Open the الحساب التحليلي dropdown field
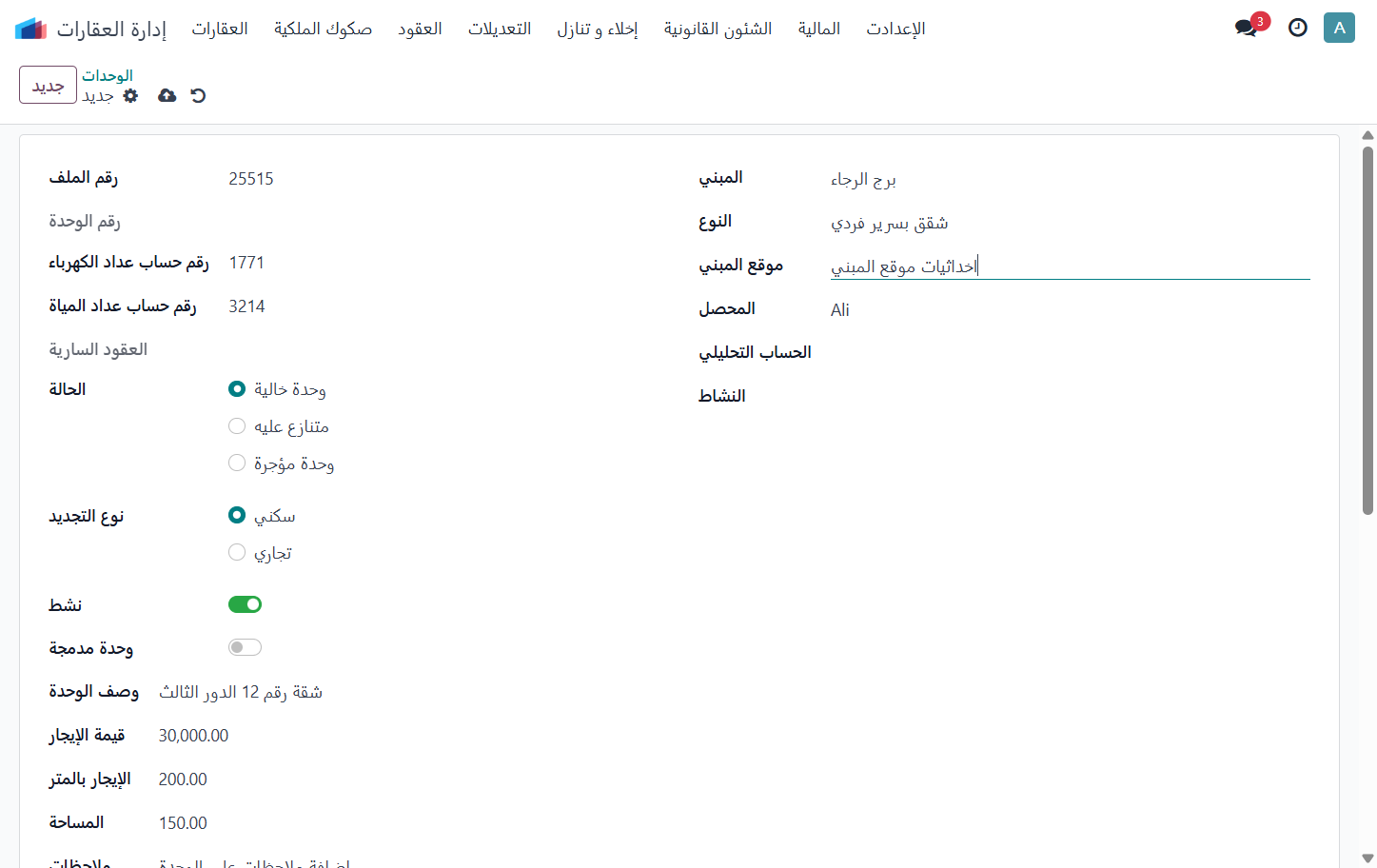 pos(1070,354)
